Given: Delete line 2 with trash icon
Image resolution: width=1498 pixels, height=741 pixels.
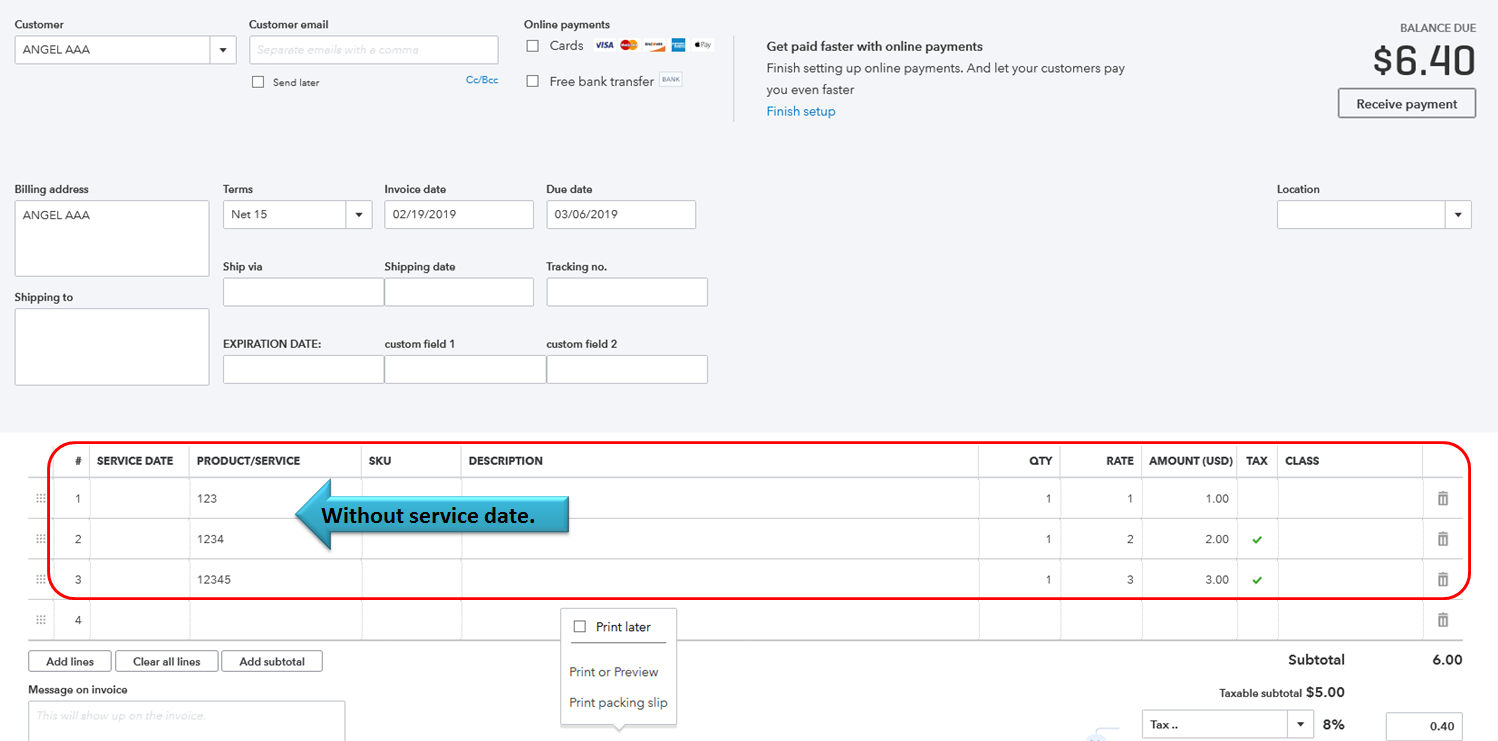Looking at the screenshot, I should click(x=1442, y=539).
